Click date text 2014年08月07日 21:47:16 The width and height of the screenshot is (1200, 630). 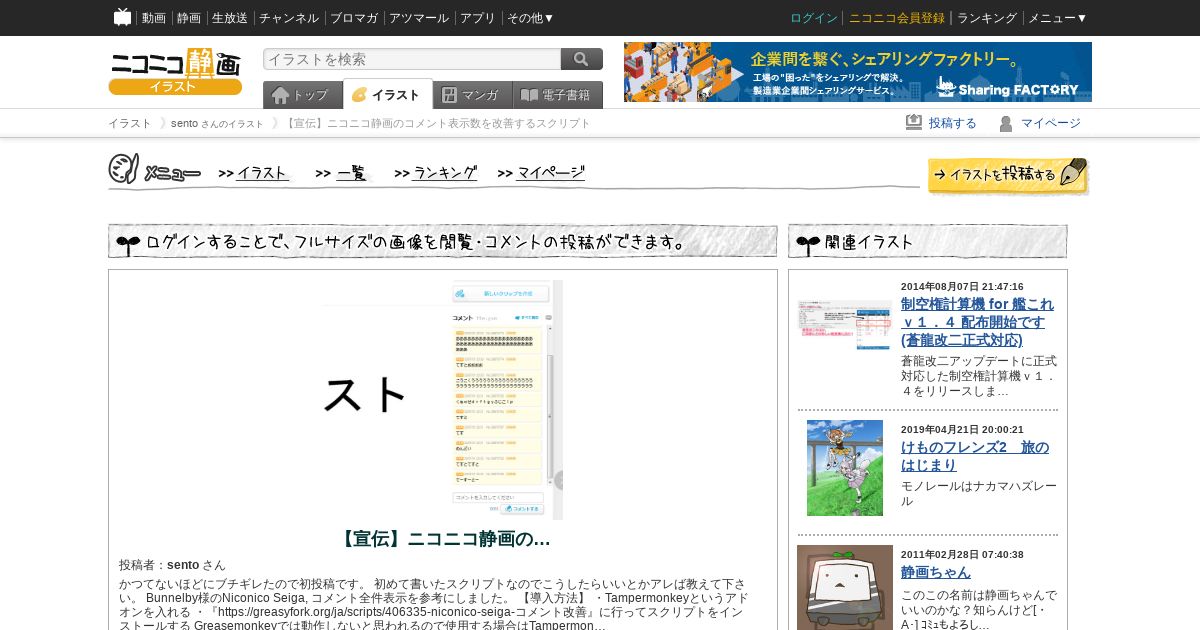(962, 286)
